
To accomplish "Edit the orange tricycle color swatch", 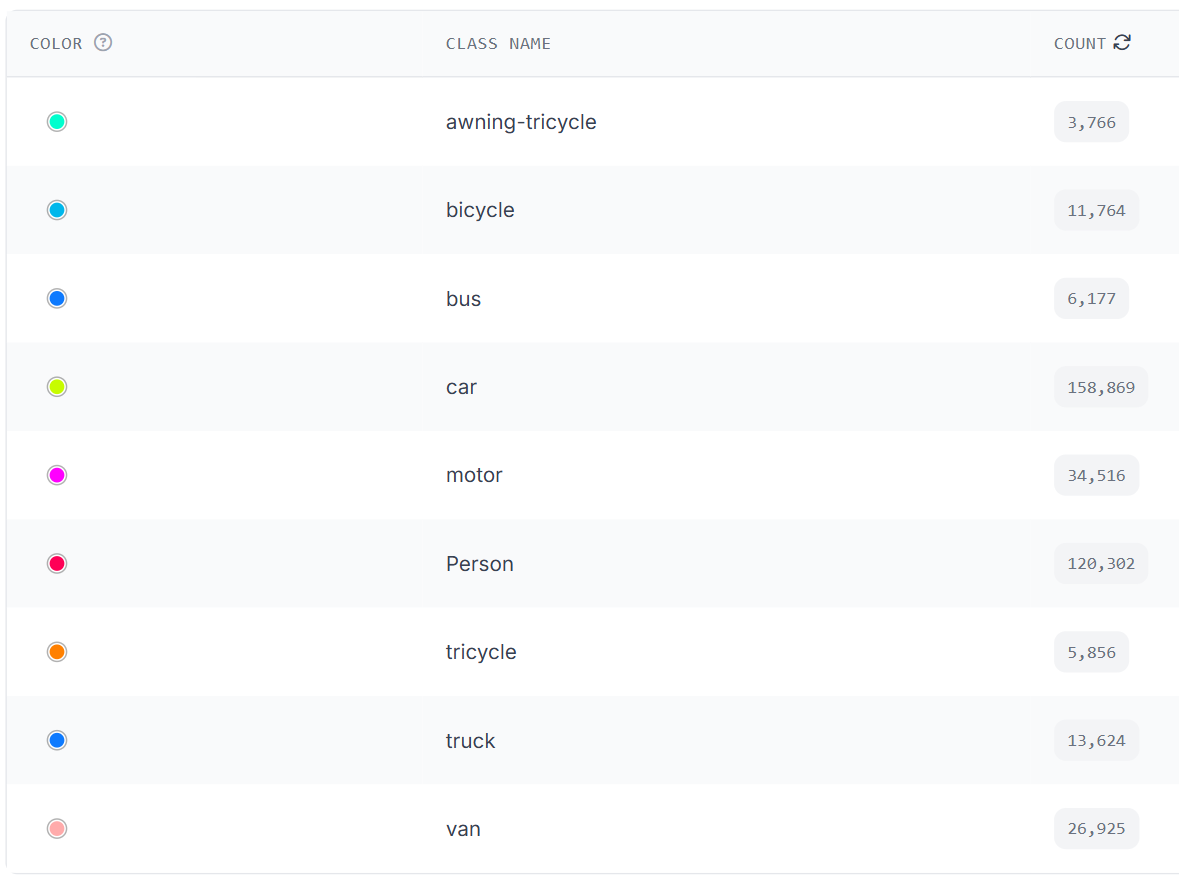I will tap(57, 652).
